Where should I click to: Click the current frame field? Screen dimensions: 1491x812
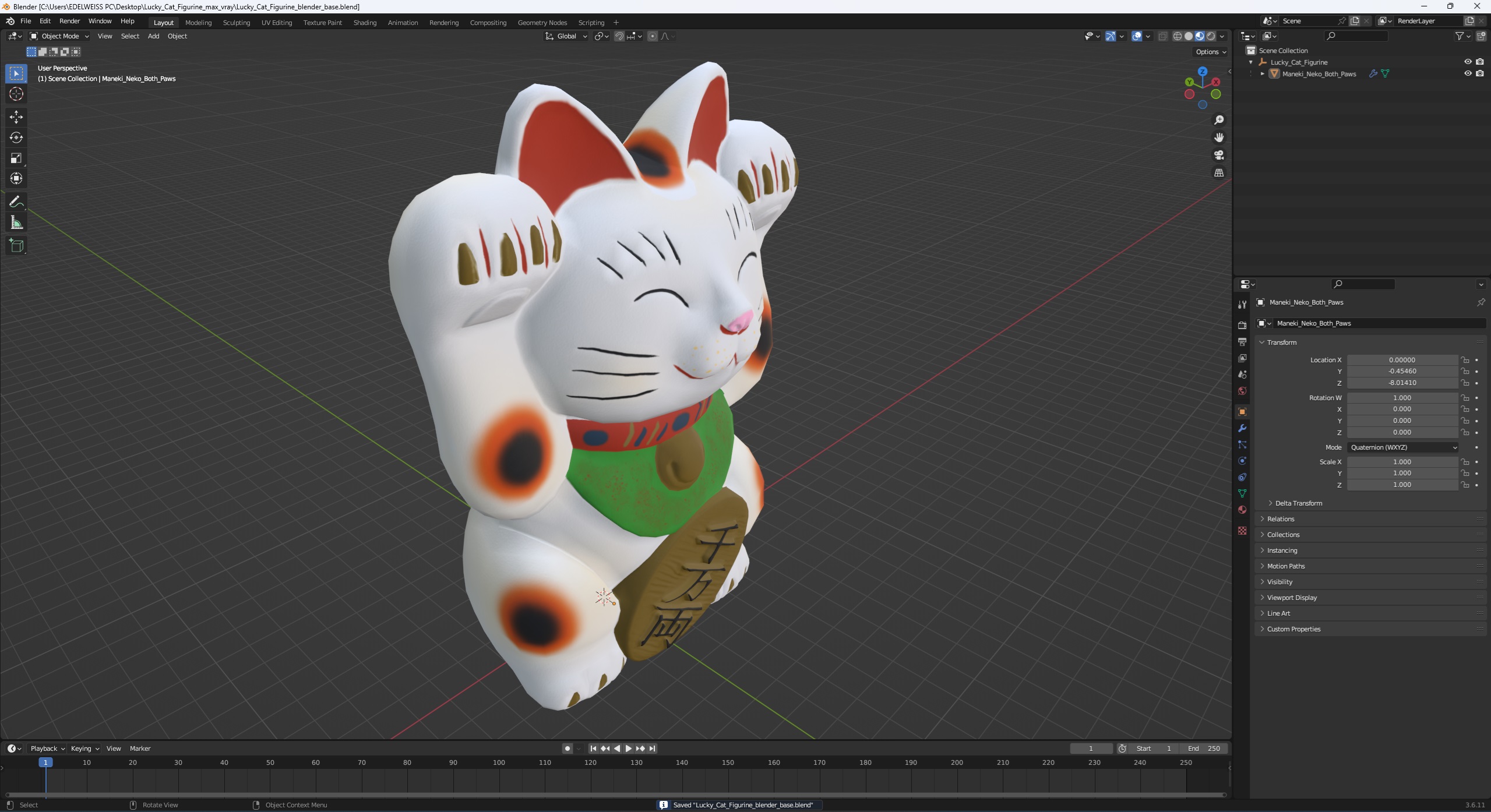click(1091, 749)
